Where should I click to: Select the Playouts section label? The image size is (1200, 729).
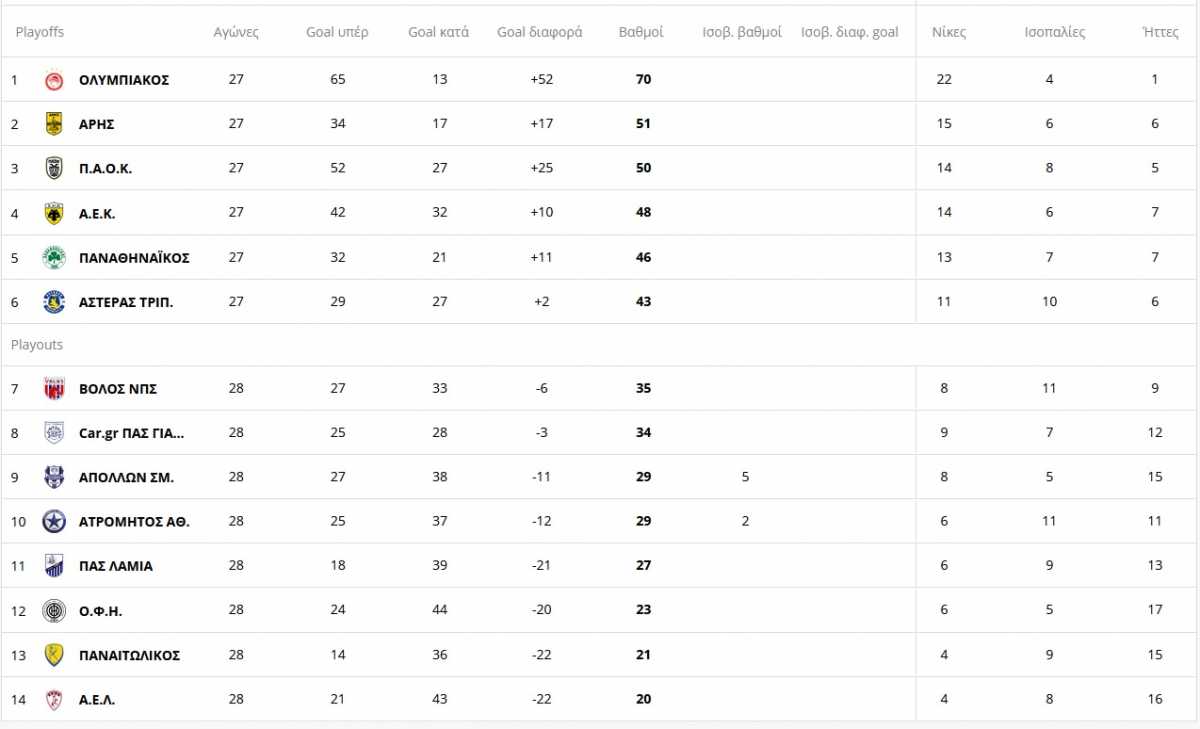(37, 344)
